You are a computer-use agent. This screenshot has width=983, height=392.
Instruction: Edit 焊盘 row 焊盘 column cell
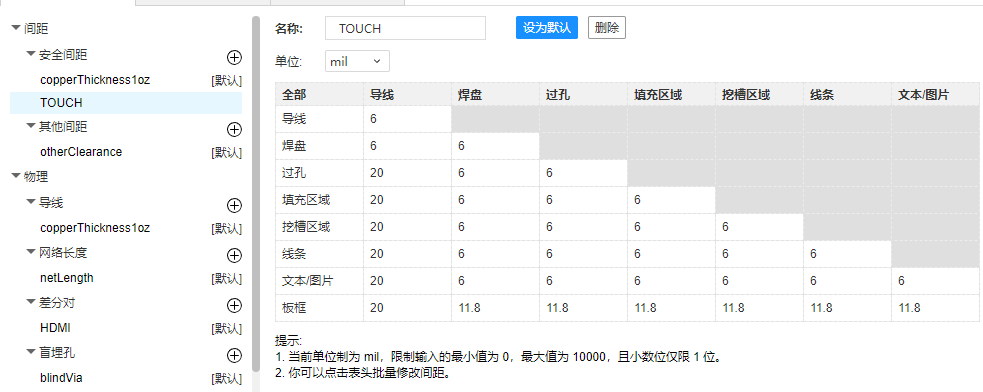[x=495, y=146]
